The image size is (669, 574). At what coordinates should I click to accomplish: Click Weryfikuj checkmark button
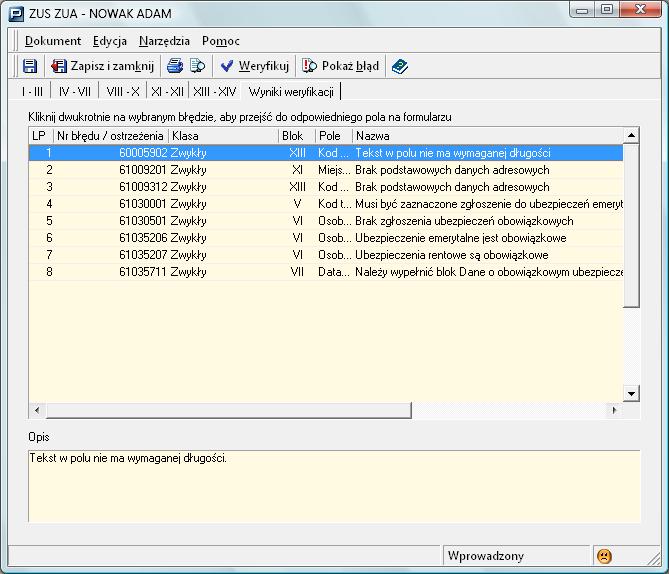(x=255, y=66)
